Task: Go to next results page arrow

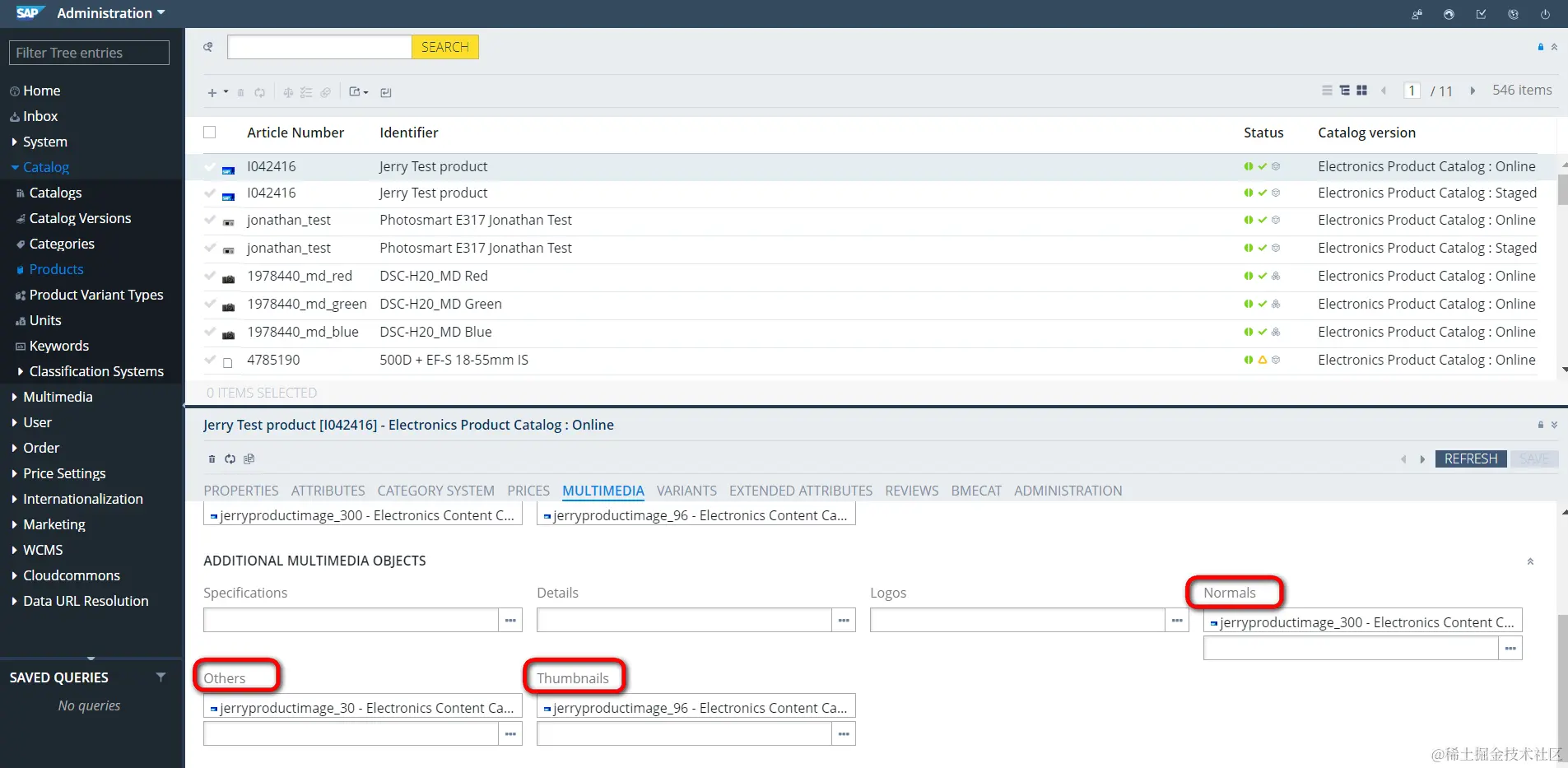Action: 1473,91
